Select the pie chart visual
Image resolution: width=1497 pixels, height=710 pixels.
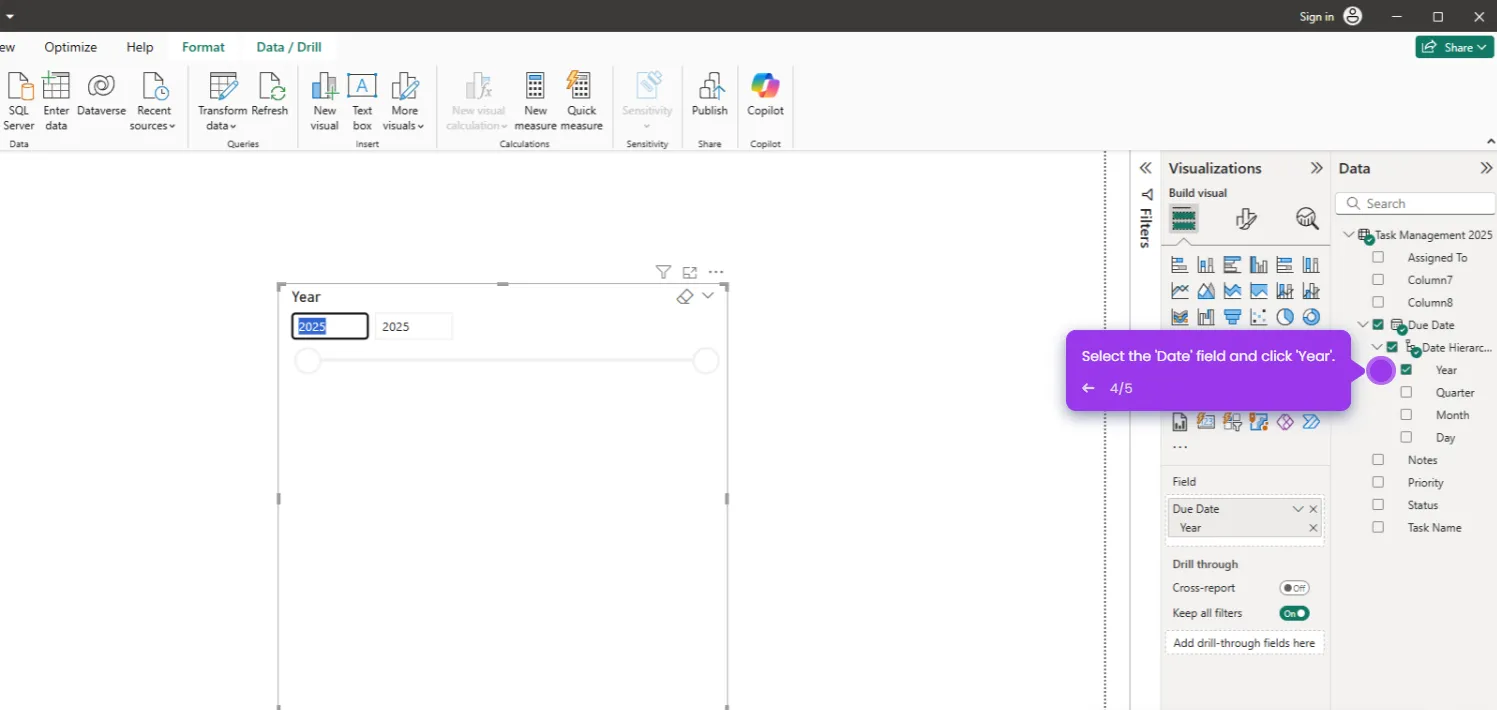(x=1284, y=317)
